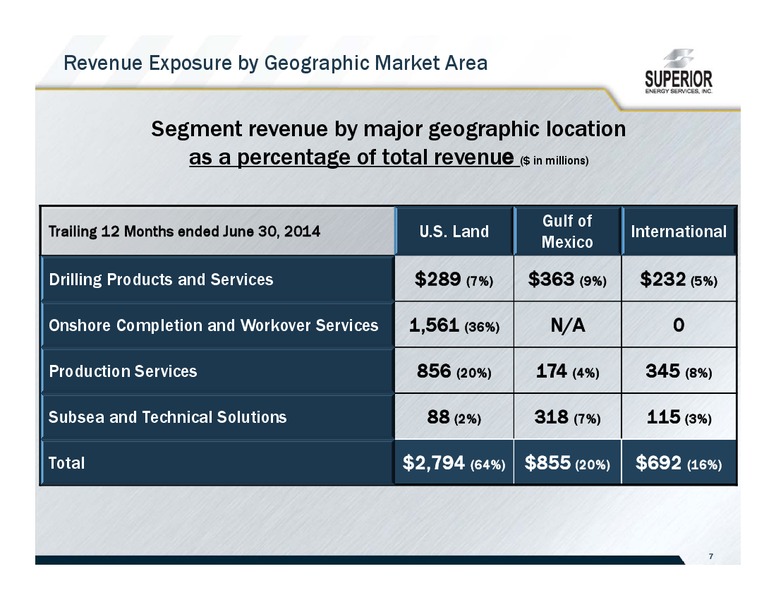The height and width of the screenshot is (600, 776).
Task: Click the '$855 (20%)' total cell
Action: (567, 463)
